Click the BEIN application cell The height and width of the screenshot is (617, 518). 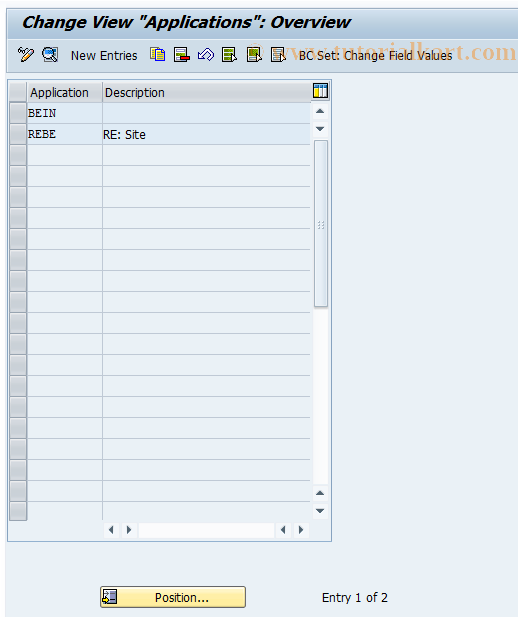65,113
